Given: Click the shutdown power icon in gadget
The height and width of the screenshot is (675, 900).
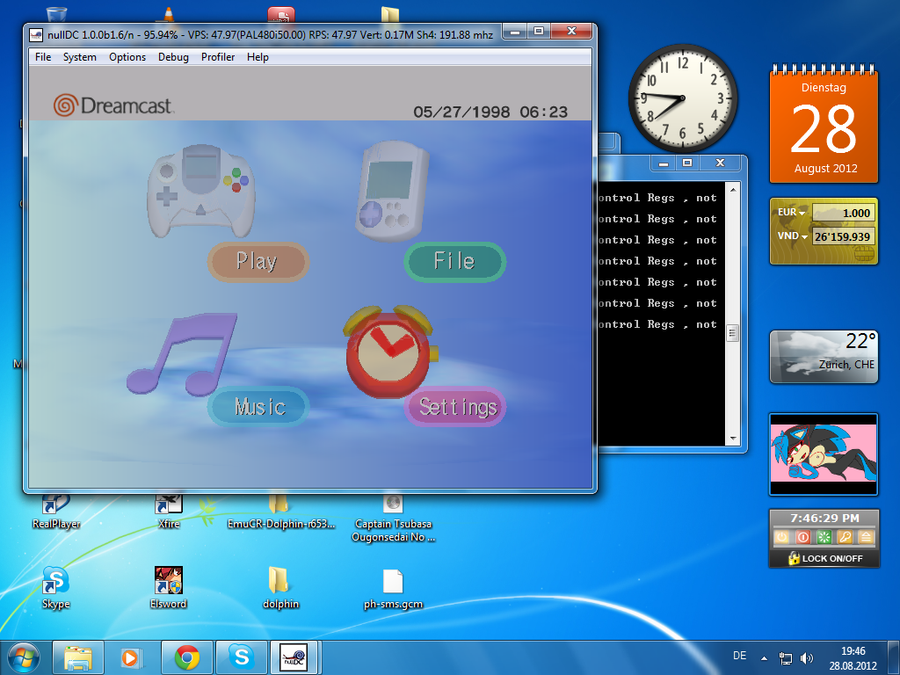Looking at the screenshot, I should pos(782,537).
